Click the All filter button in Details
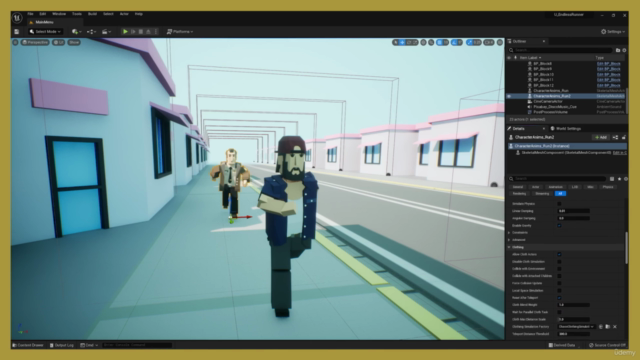Image resolution: width=640 pixels, height=360 pixels. pyautogui.click(x=560, y=193)
